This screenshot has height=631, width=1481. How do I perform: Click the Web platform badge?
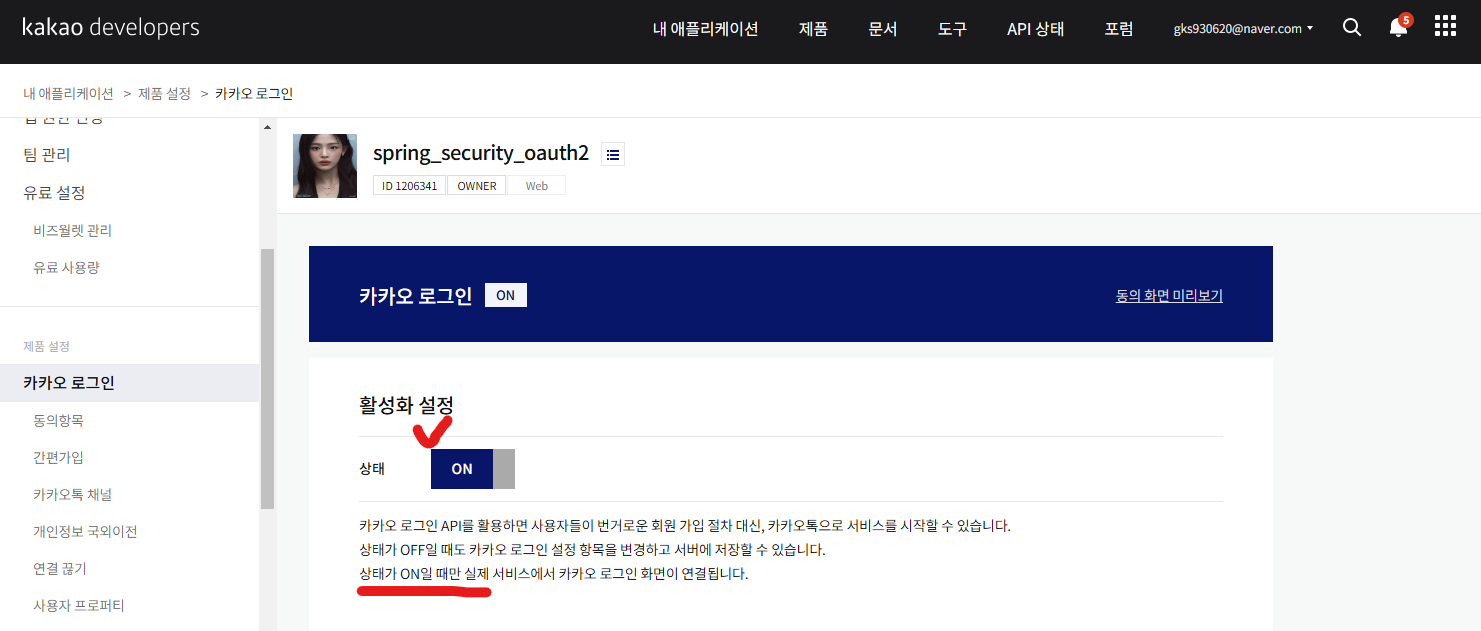point(537,186)
